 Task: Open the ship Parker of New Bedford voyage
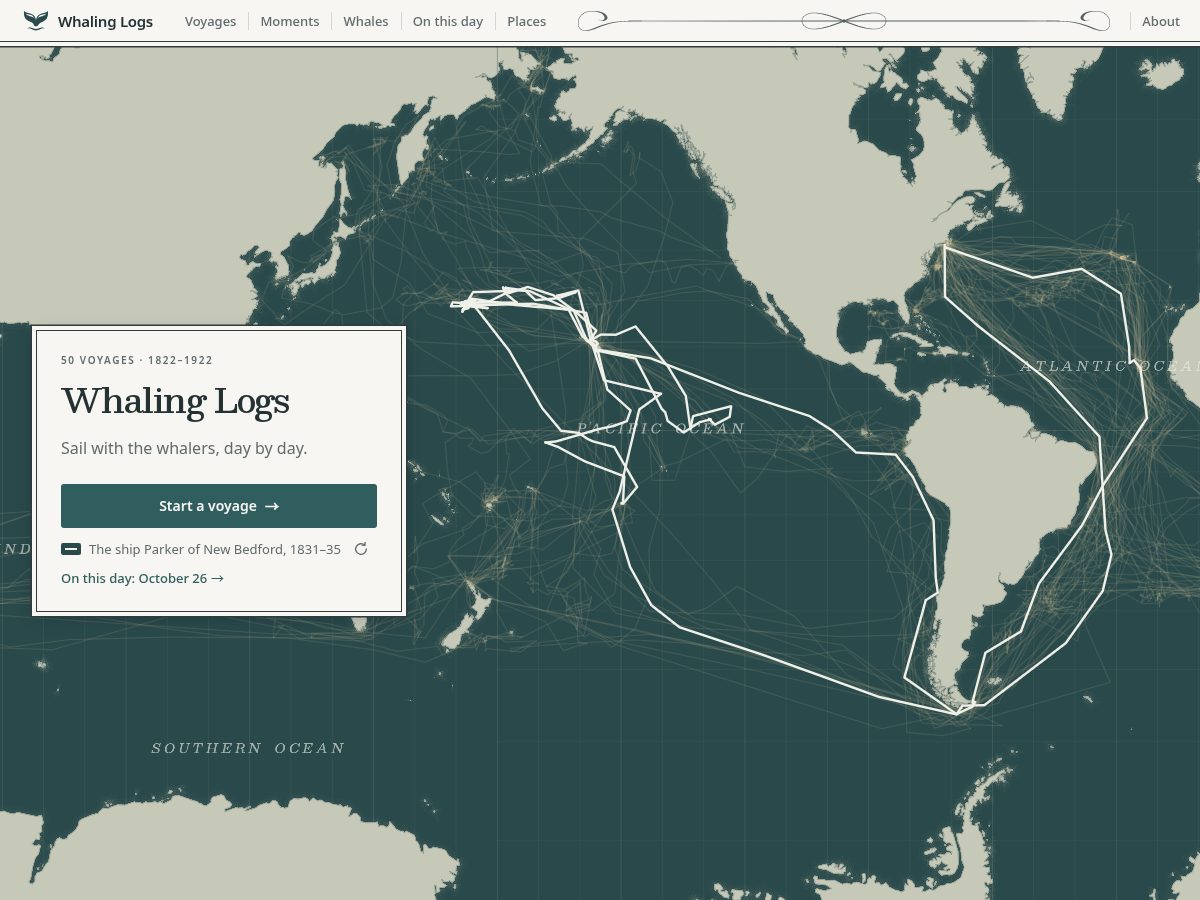point(215,549)
